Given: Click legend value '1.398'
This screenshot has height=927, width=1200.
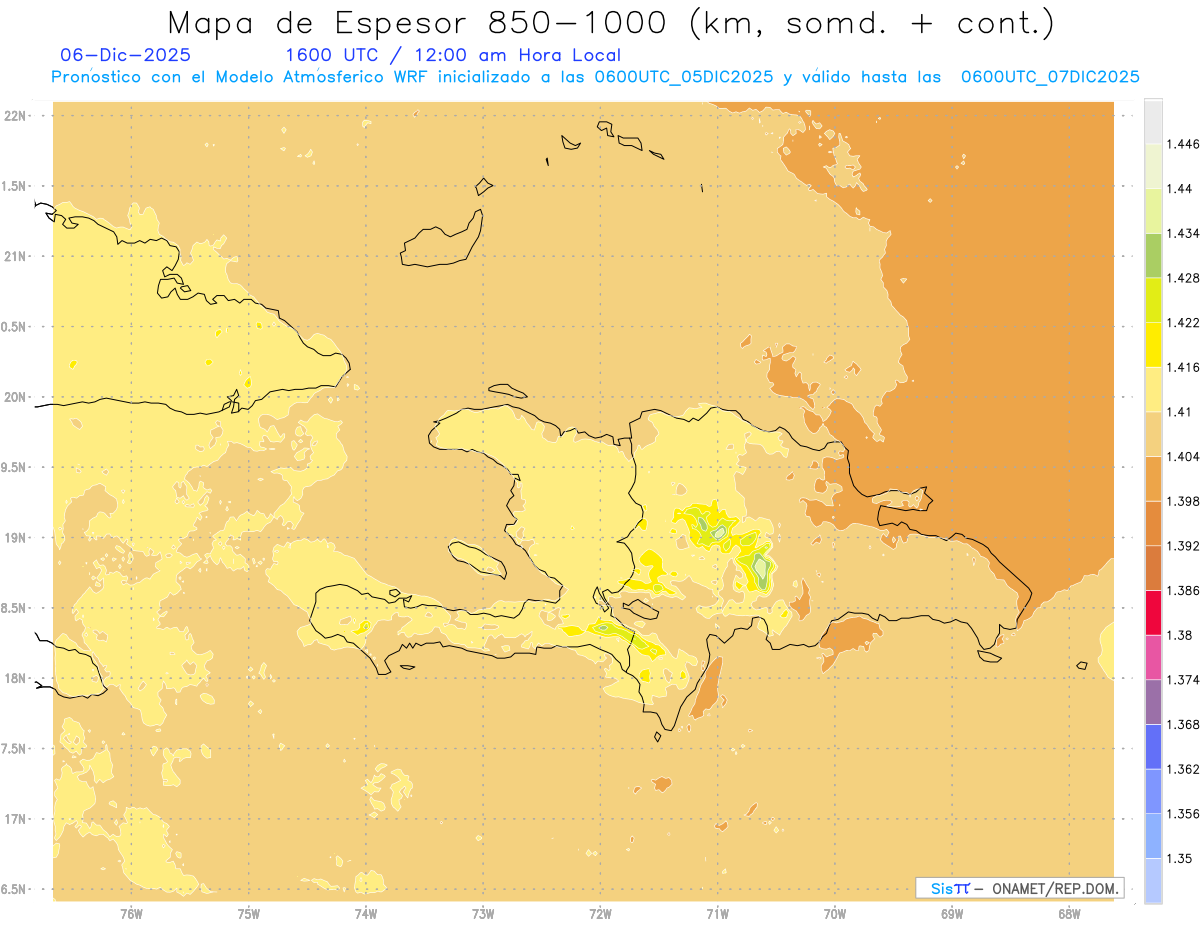Looking at the screenshot, I should 1184,501.
